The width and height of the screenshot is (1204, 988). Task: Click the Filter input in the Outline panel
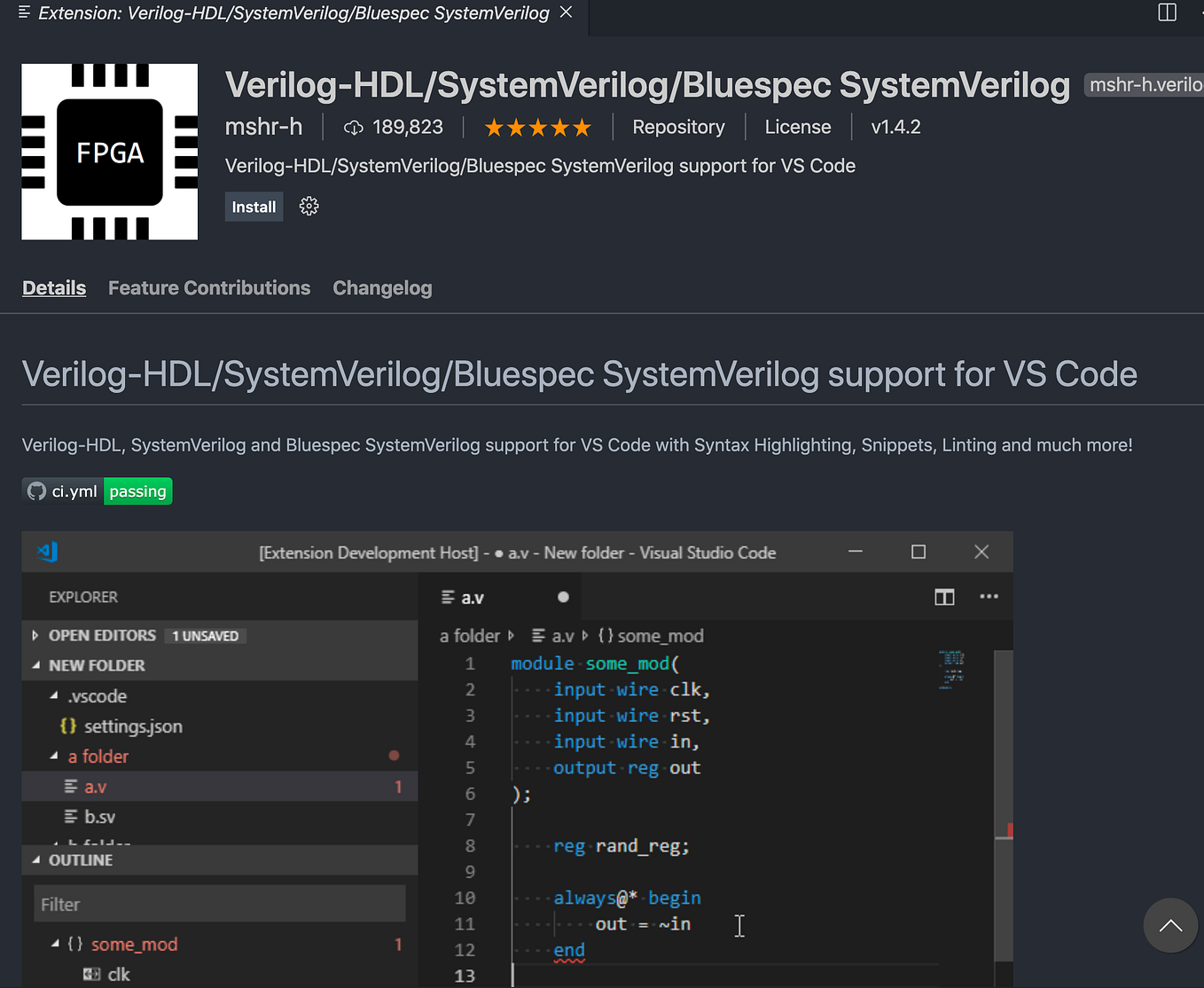coord(219,903)
